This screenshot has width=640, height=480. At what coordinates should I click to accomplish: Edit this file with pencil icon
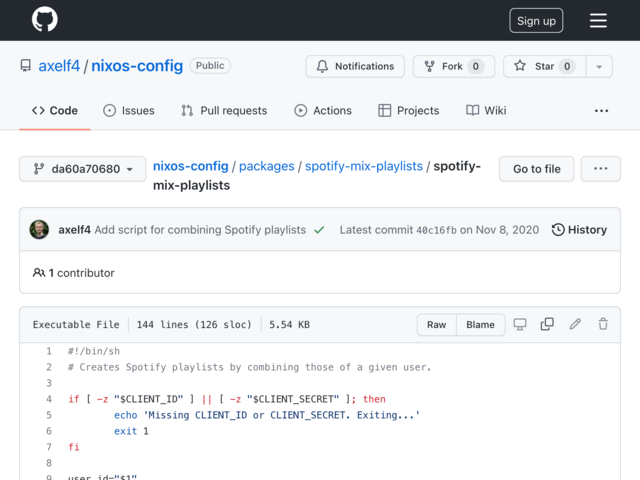tap(575, 324)
